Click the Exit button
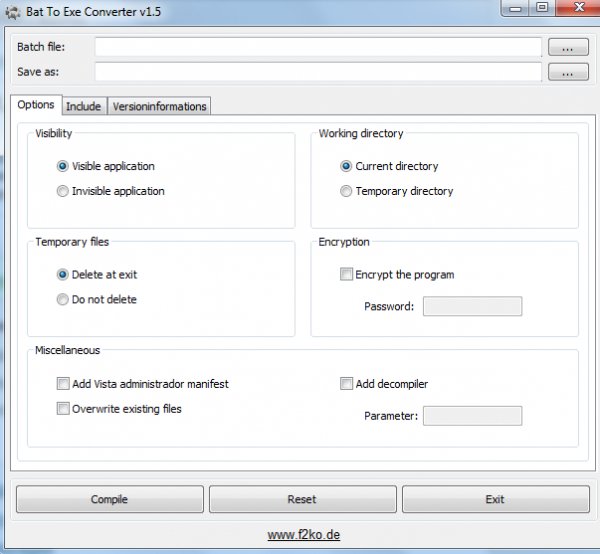Viewport: 600px width, 554px height. pos(496,499)
